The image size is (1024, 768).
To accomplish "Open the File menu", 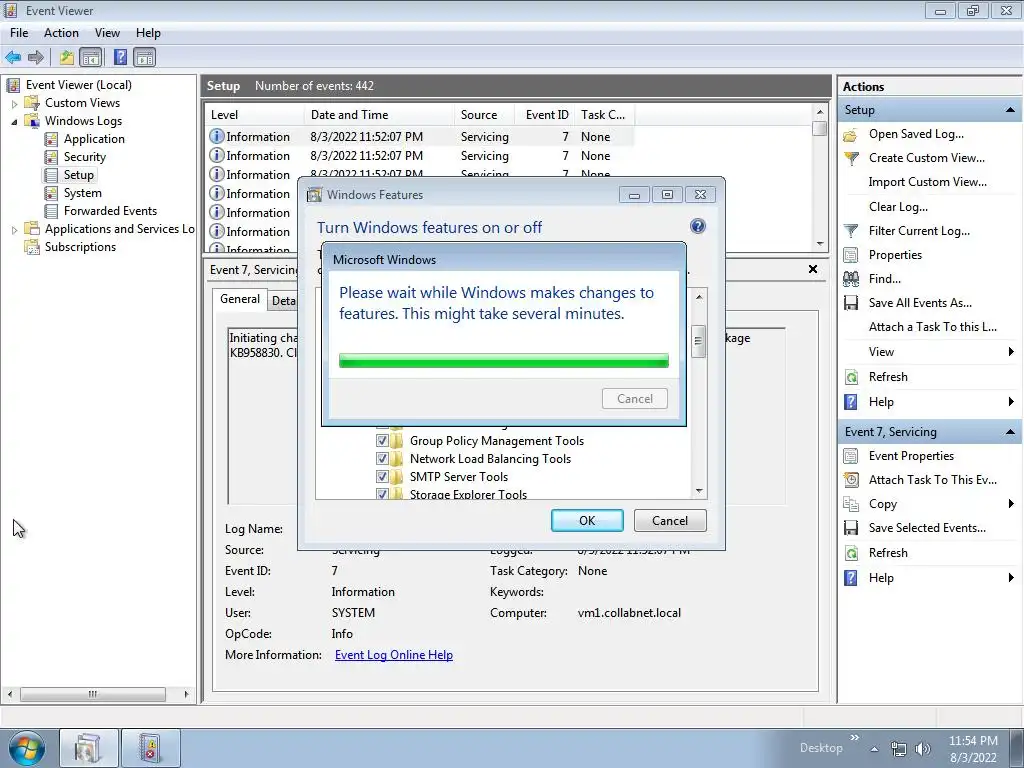I will pos(19,33).
